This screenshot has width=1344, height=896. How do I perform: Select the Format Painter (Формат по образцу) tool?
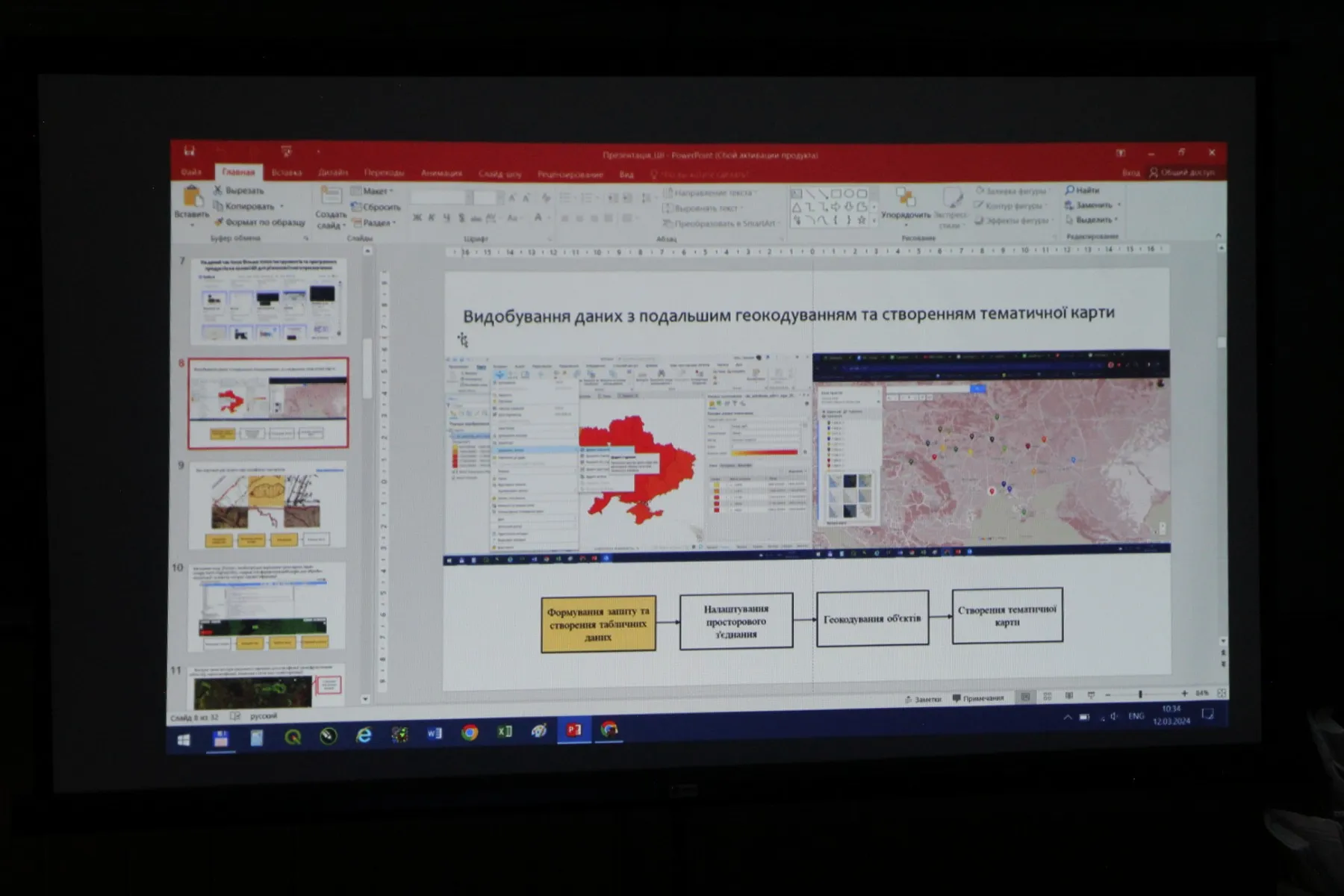tap(219, 222)
